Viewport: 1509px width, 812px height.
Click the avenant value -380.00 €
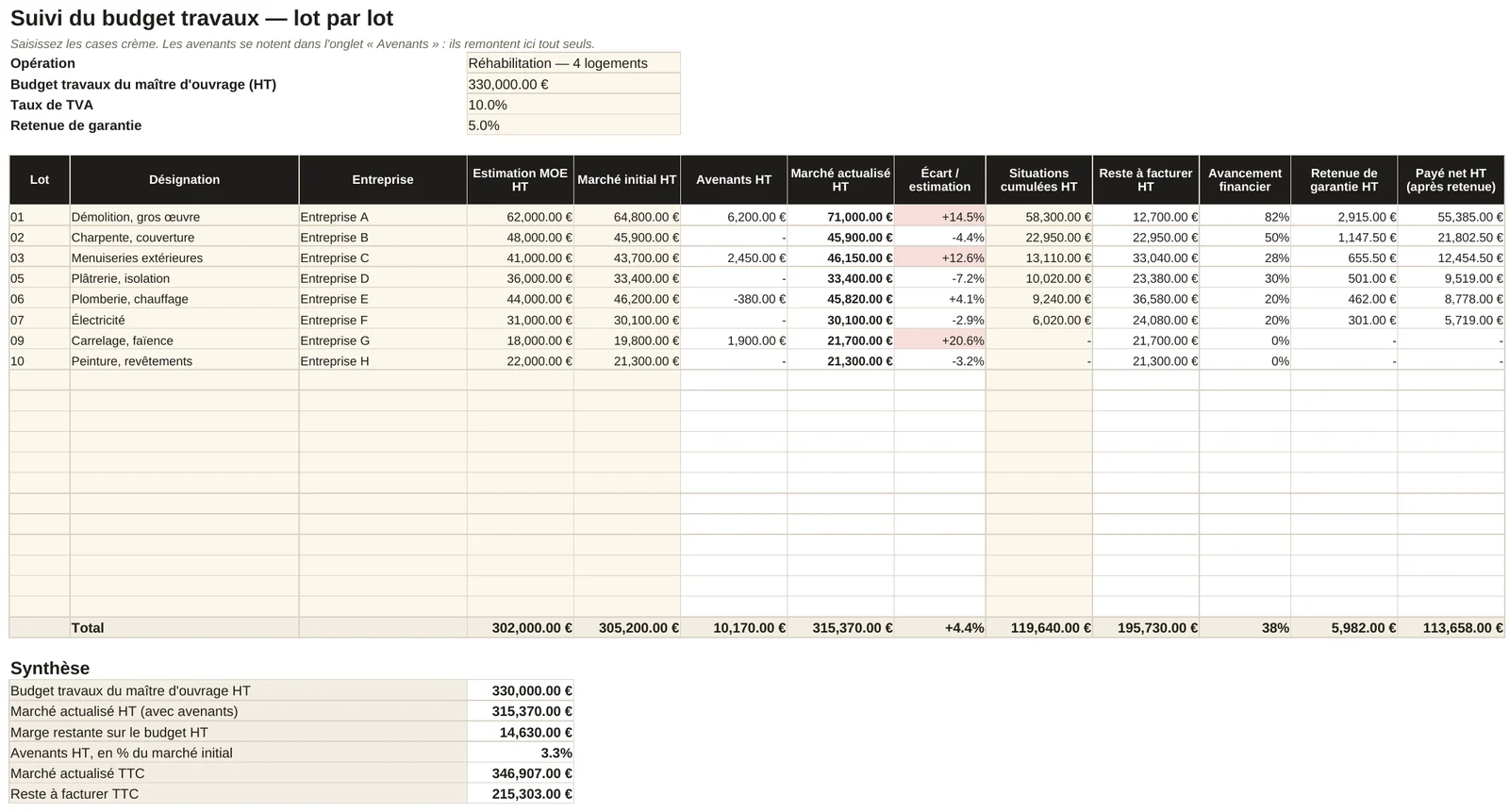pos(734,299)
